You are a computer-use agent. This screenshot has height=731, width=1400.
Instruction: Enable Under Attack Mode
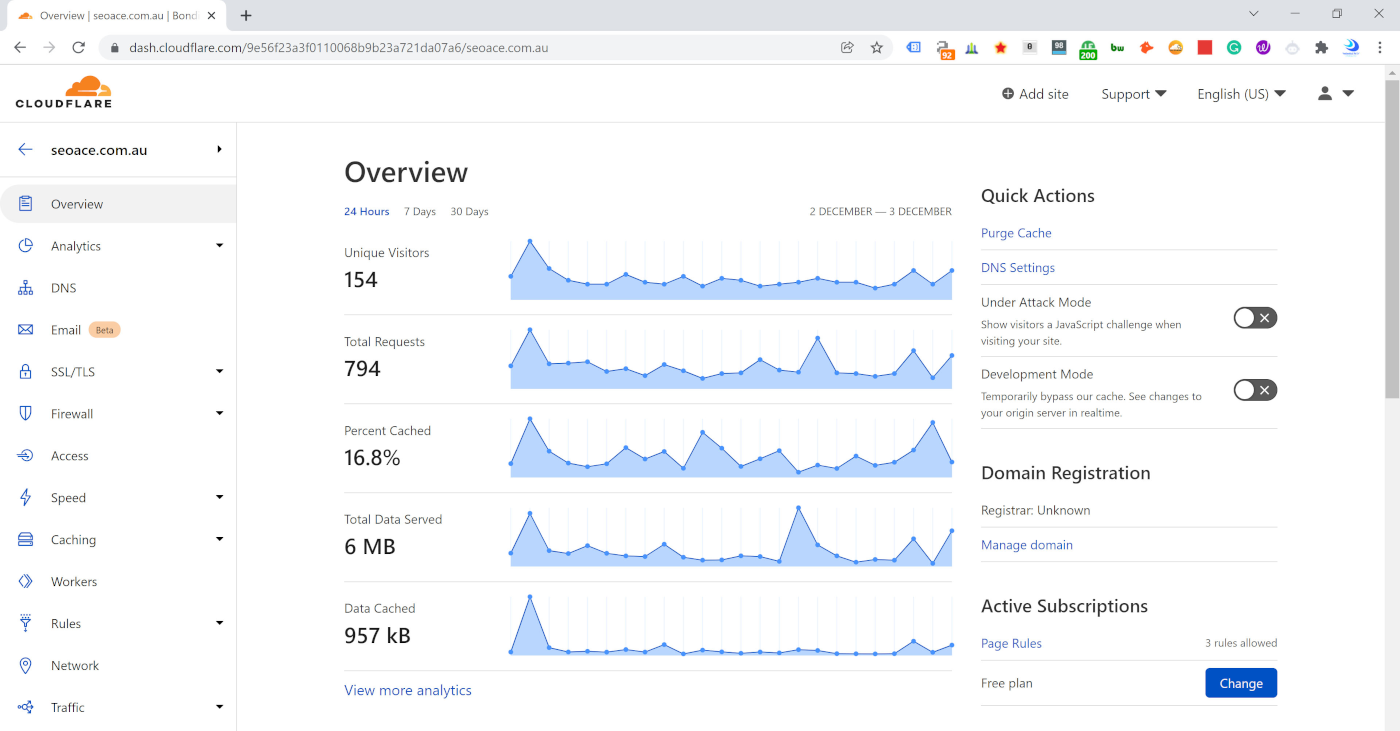1254,317
